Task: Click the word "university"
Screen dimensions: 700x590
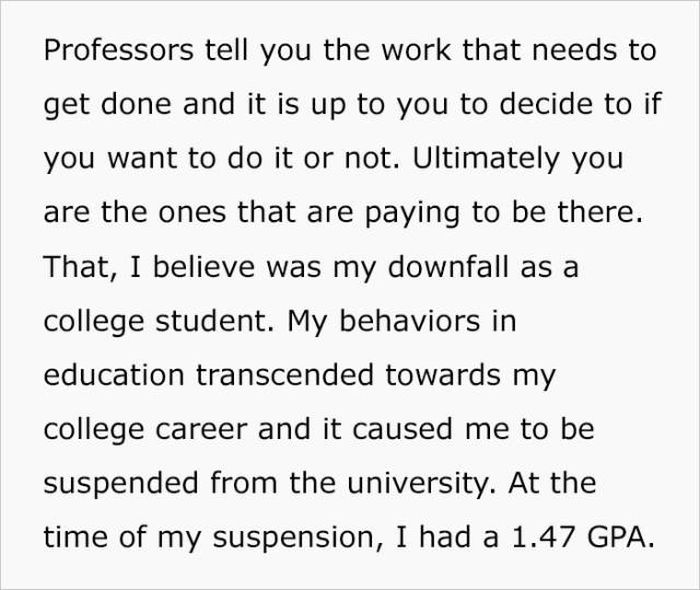Action: (x=421, y=483)
